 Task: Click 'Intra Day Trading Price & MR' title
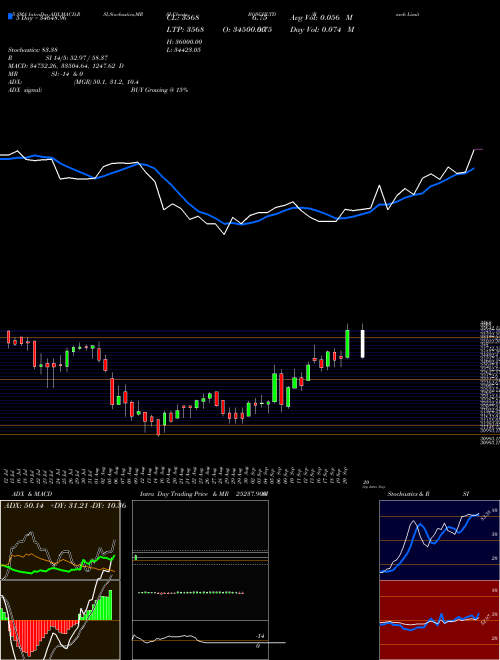[184, 494]
